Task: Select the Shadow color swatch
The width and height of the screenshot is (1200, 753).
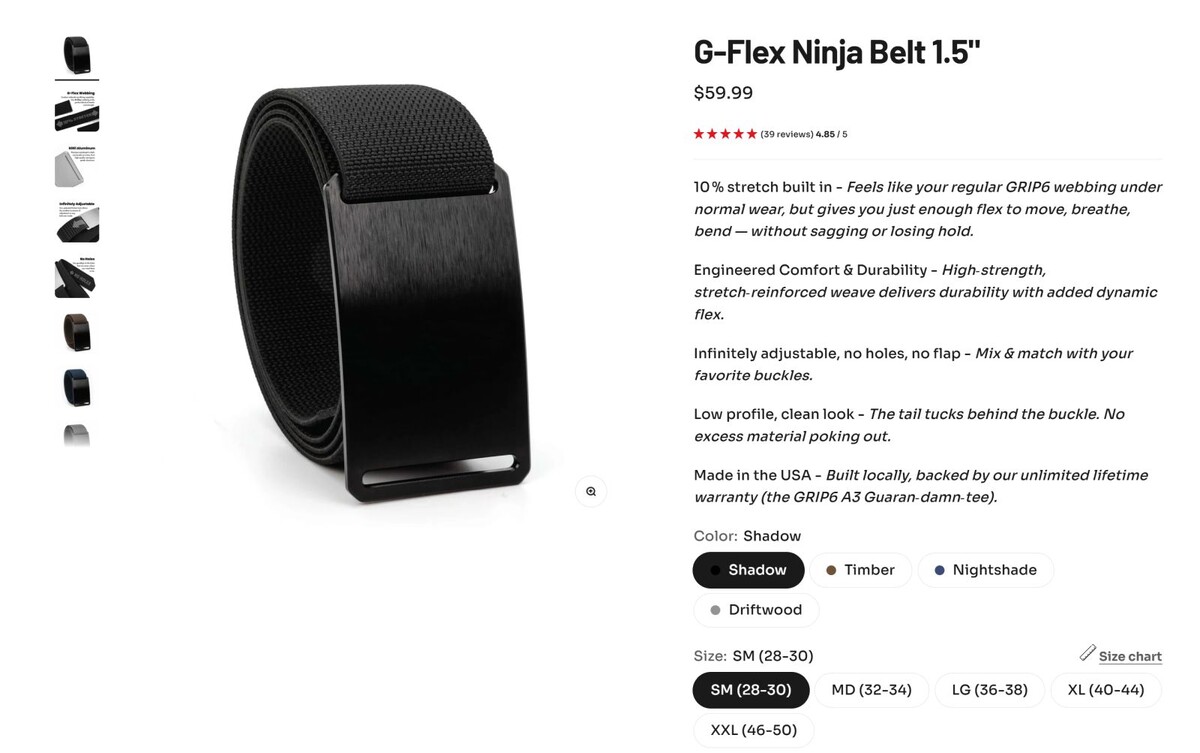Action: click(x=748, y=570)
